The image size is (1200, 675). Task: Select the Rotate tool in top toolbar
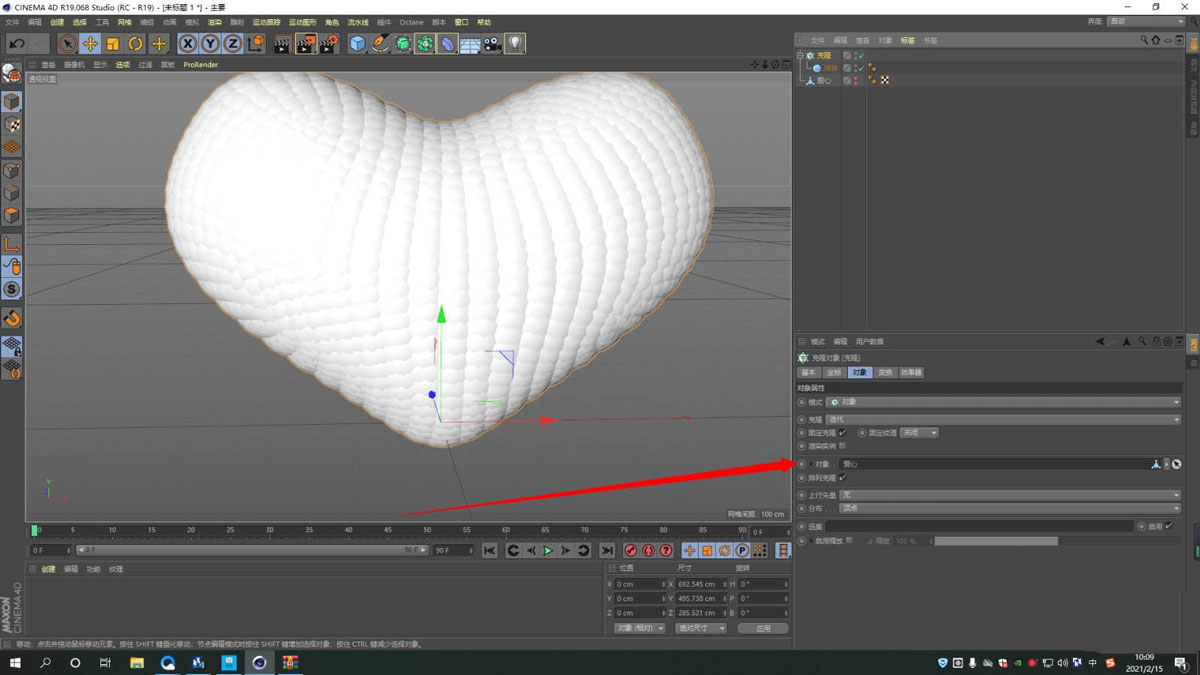tap(136, 44)
